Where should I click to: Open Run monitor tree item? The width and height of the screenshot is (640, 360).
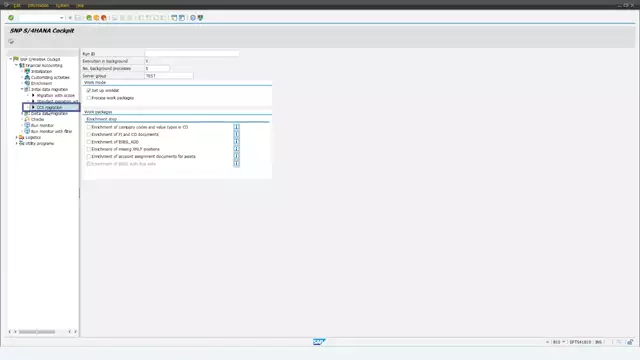pyautogui.click(x=42, y=125)
